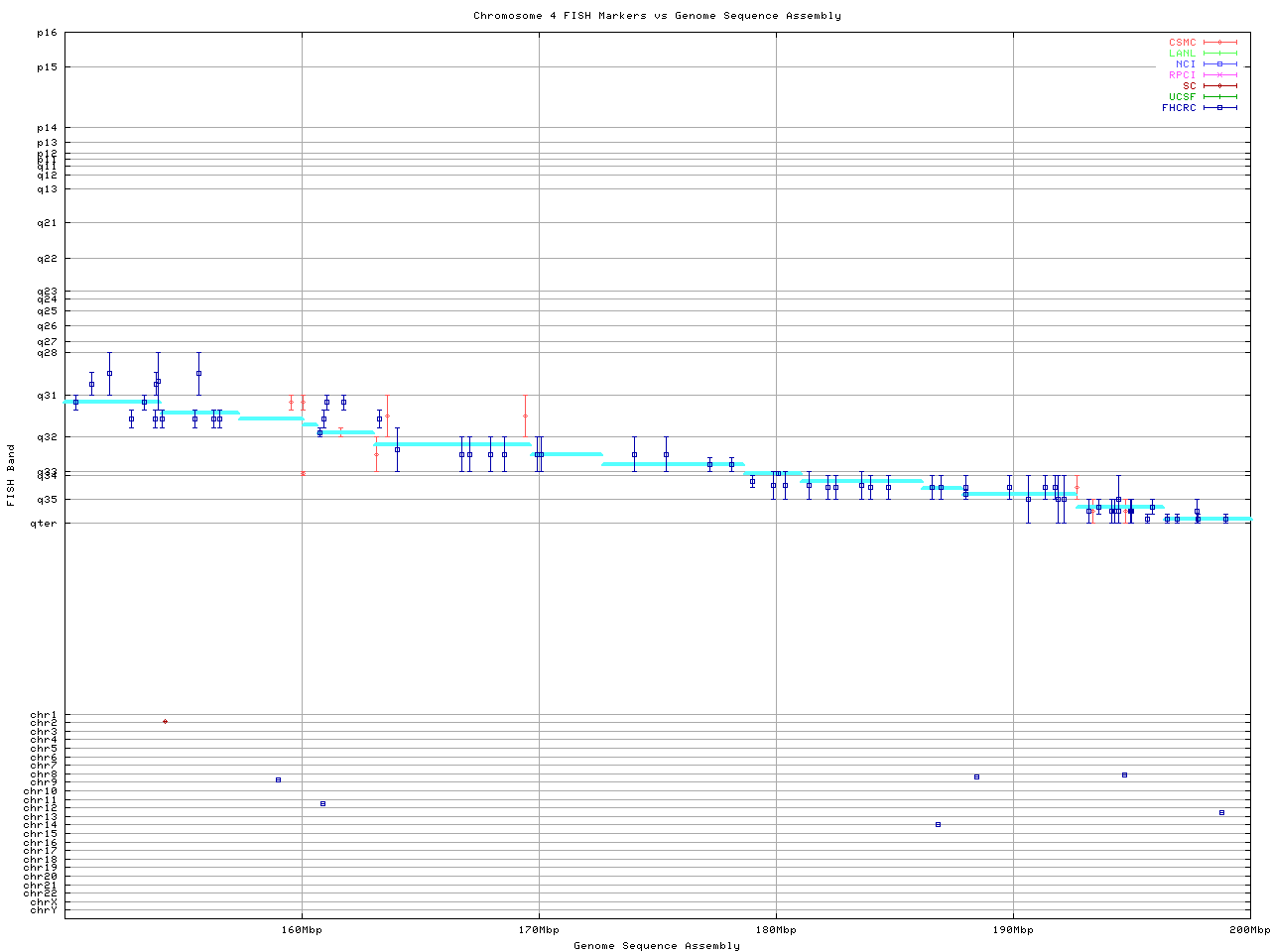This screenshot has width=1270, height=952.
Task: Click the FHCRC legend marker symbol
Action: pyautogui.click(x=1220, y=108)
